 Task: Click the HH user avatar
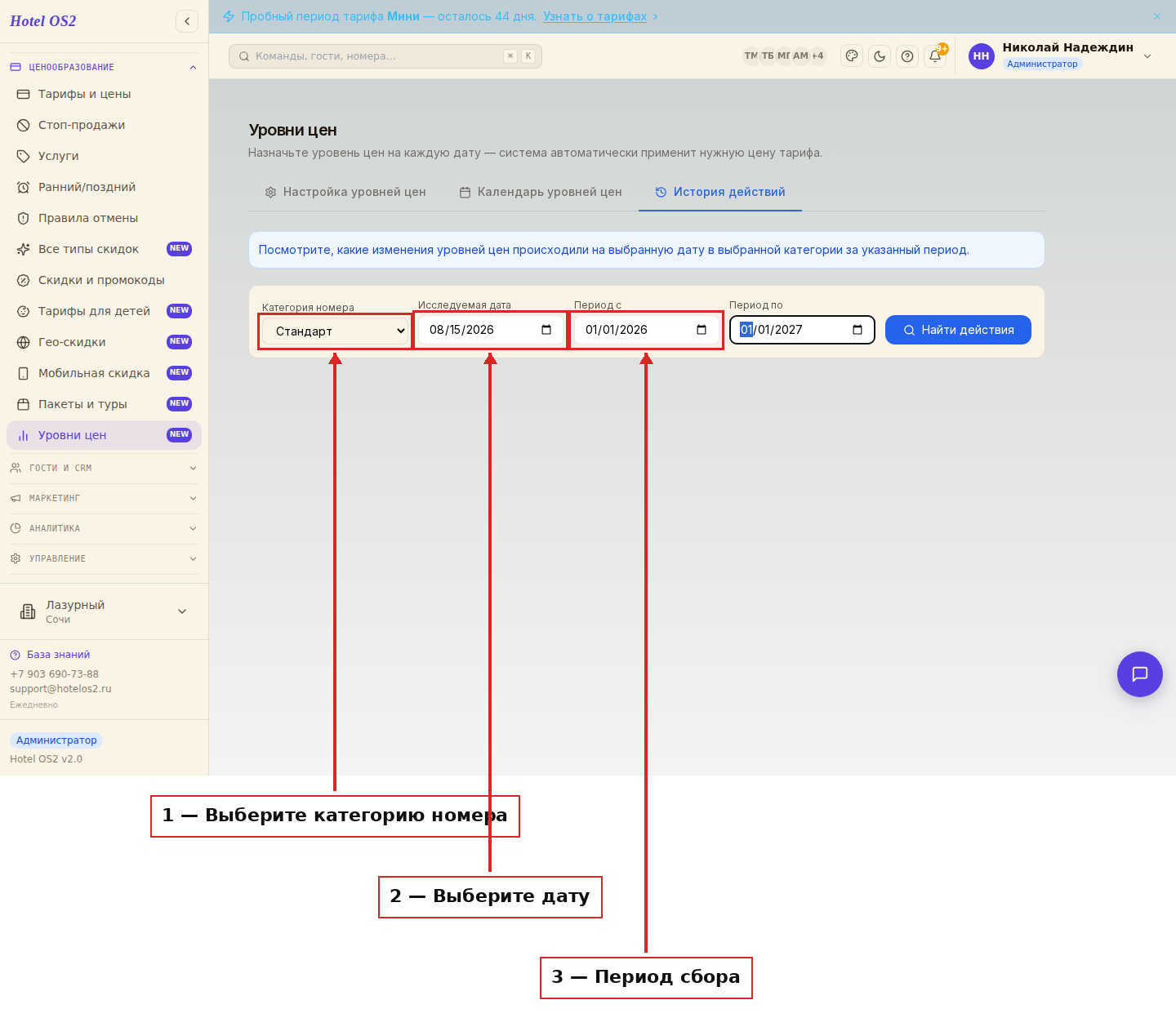click(x=982, y=56)
